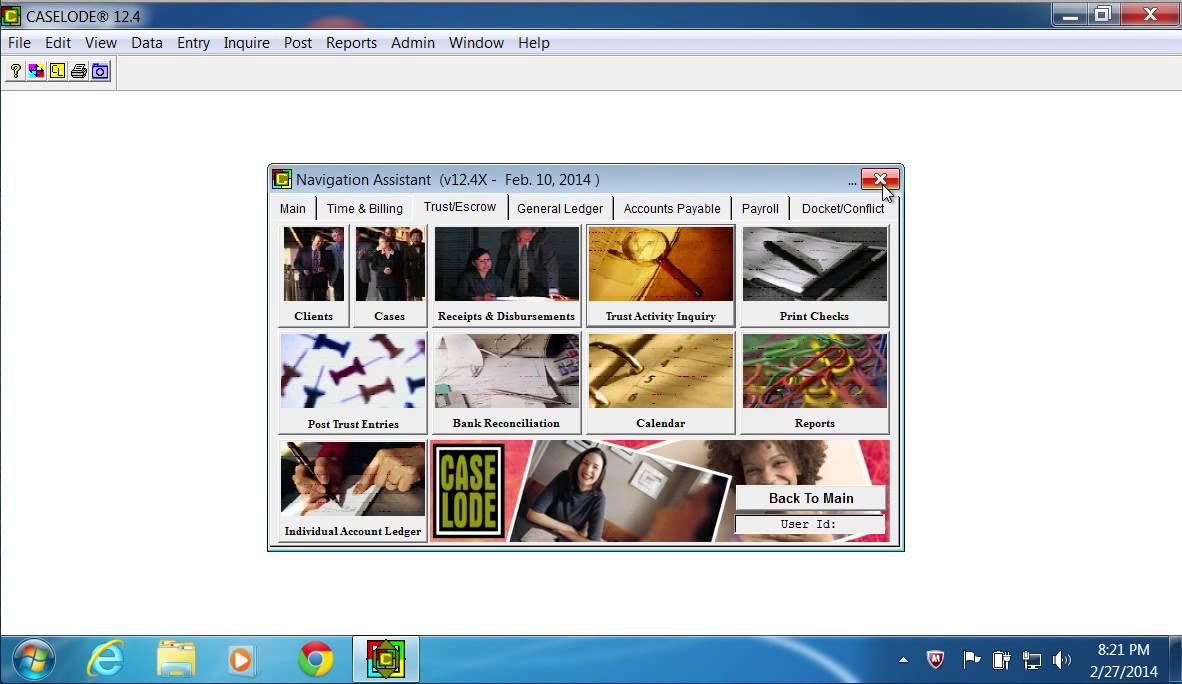Open the Window menu
Viewport: 1182px width, 684px height.
pos(476,43)
